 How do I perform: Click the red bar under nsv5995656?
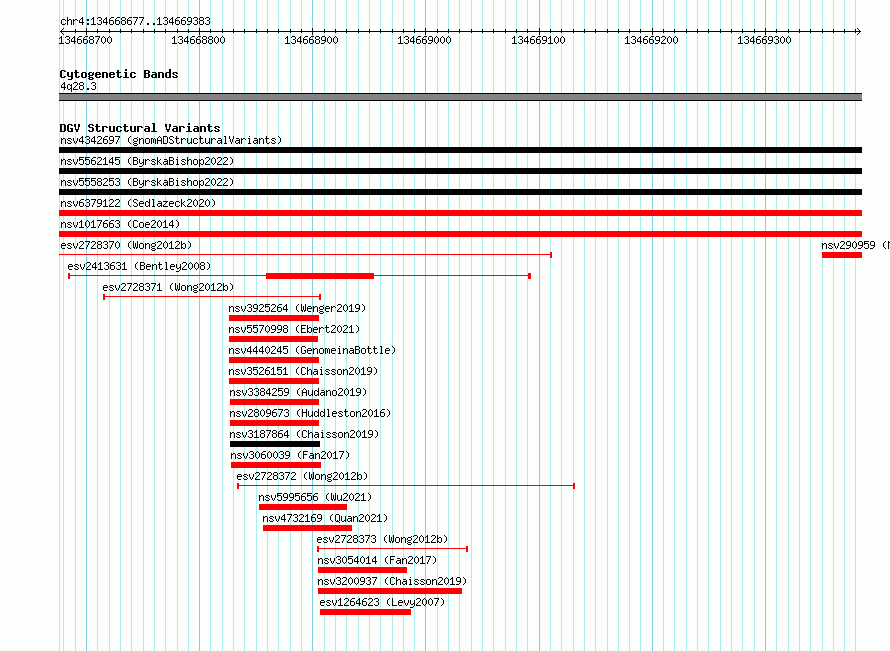pyautogui.click(x=303, y=507)
